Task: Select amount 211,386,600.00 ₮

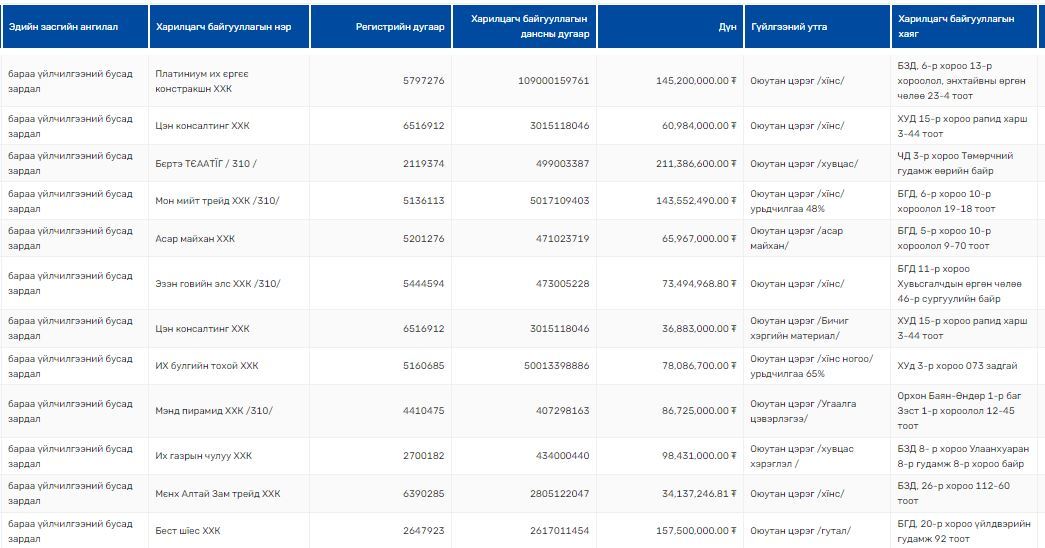Action: (696, 163)
